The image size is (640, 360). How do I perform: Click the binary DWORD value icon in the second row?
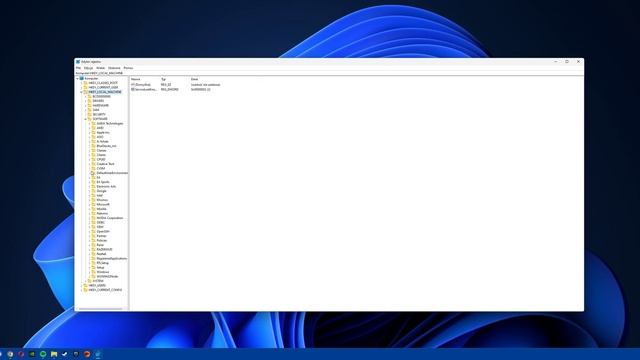pyautogui.click(x=133, y=89)
